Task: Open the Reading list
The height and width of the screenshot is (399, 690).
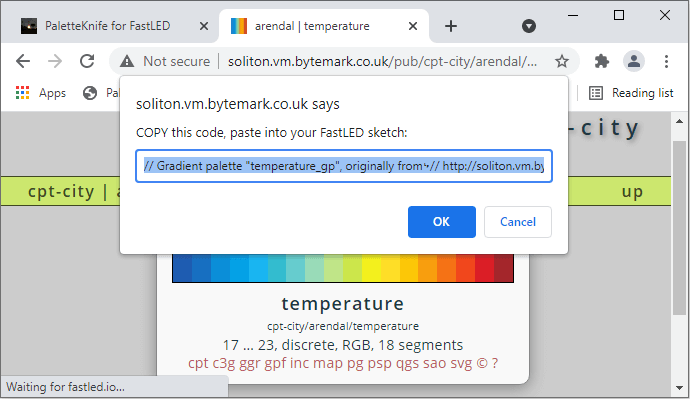Action: coord(631,93)
